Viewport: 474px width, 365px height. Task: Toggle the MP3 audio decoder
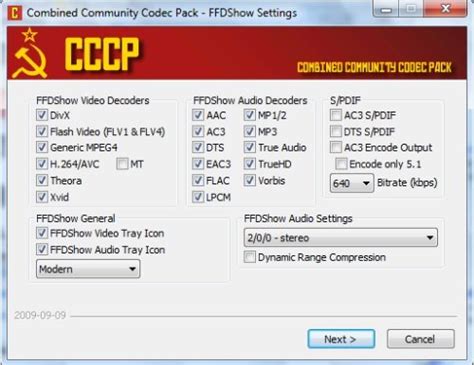pos(250,131)
